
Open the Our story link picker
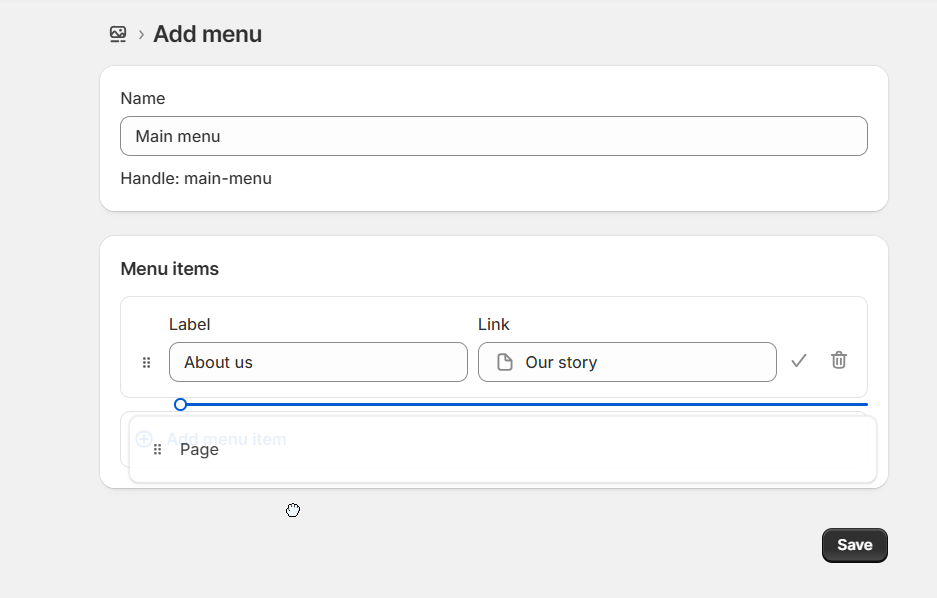coord(627,362)
